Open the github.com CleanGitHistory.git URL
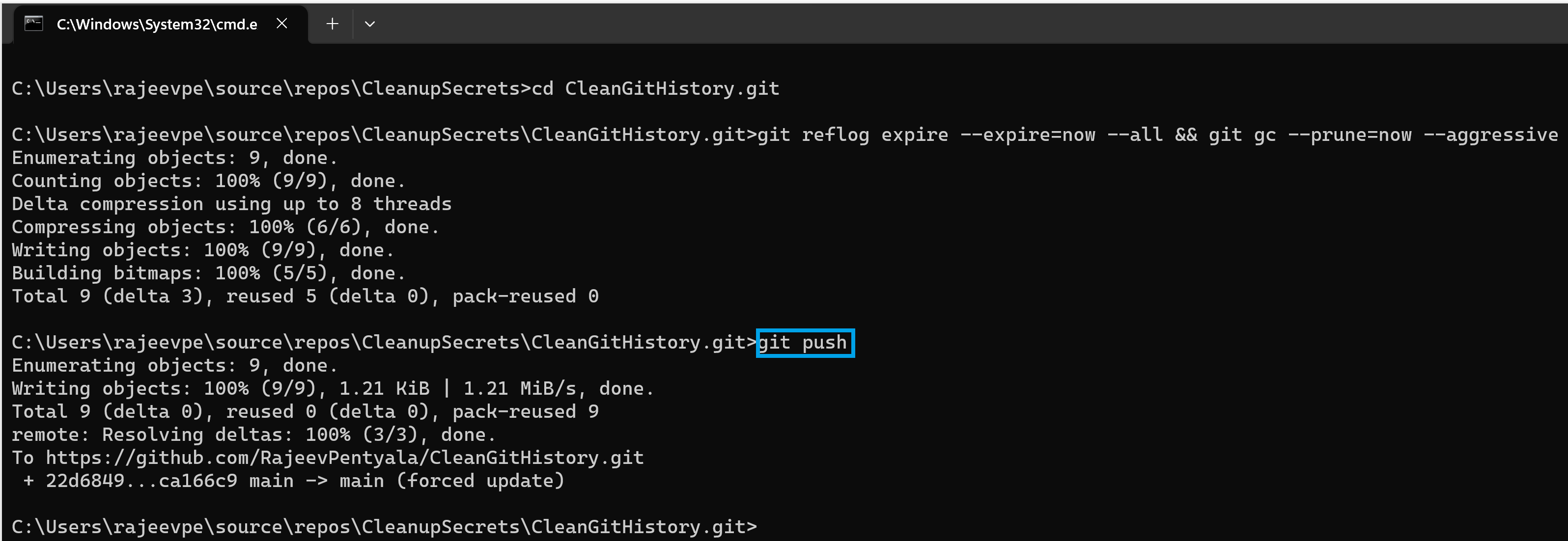This screenshot has height=541, width=1568. [344, 458]
